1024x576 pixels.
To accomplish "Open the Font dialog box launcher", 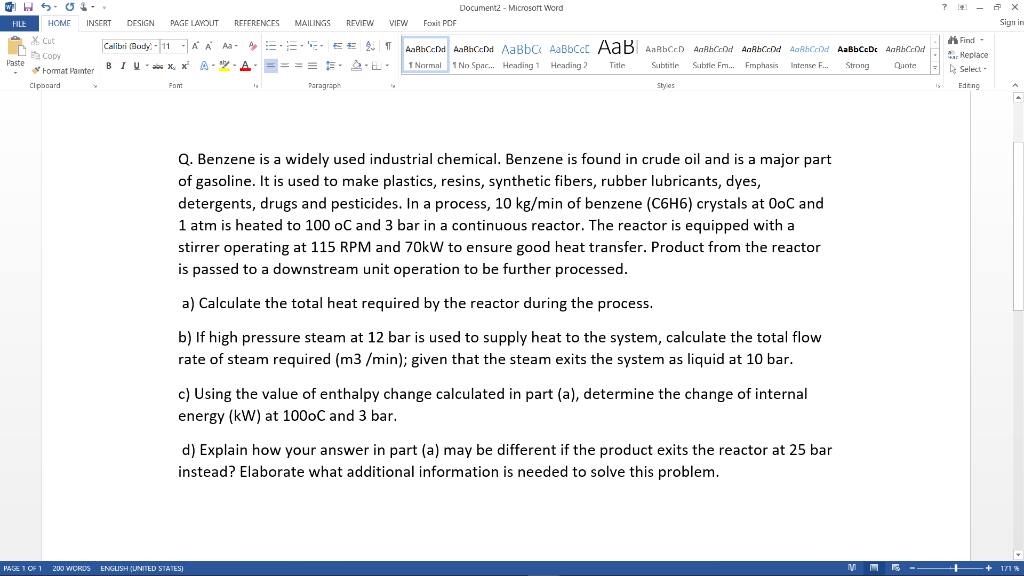I will tap(256, 85).
